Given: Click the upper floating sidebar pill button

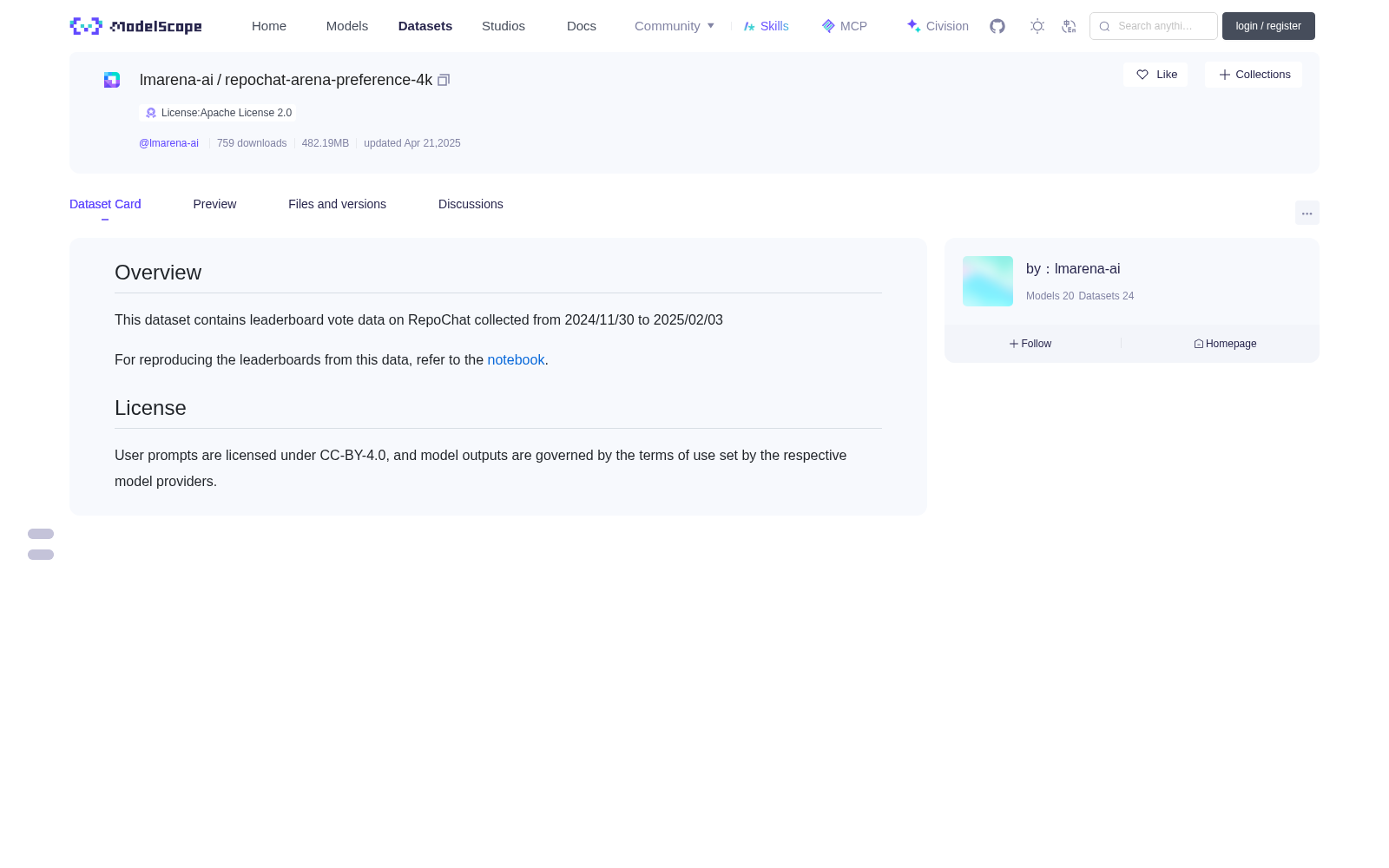Looking at the screenshot, I should click(x=41, y=534).
